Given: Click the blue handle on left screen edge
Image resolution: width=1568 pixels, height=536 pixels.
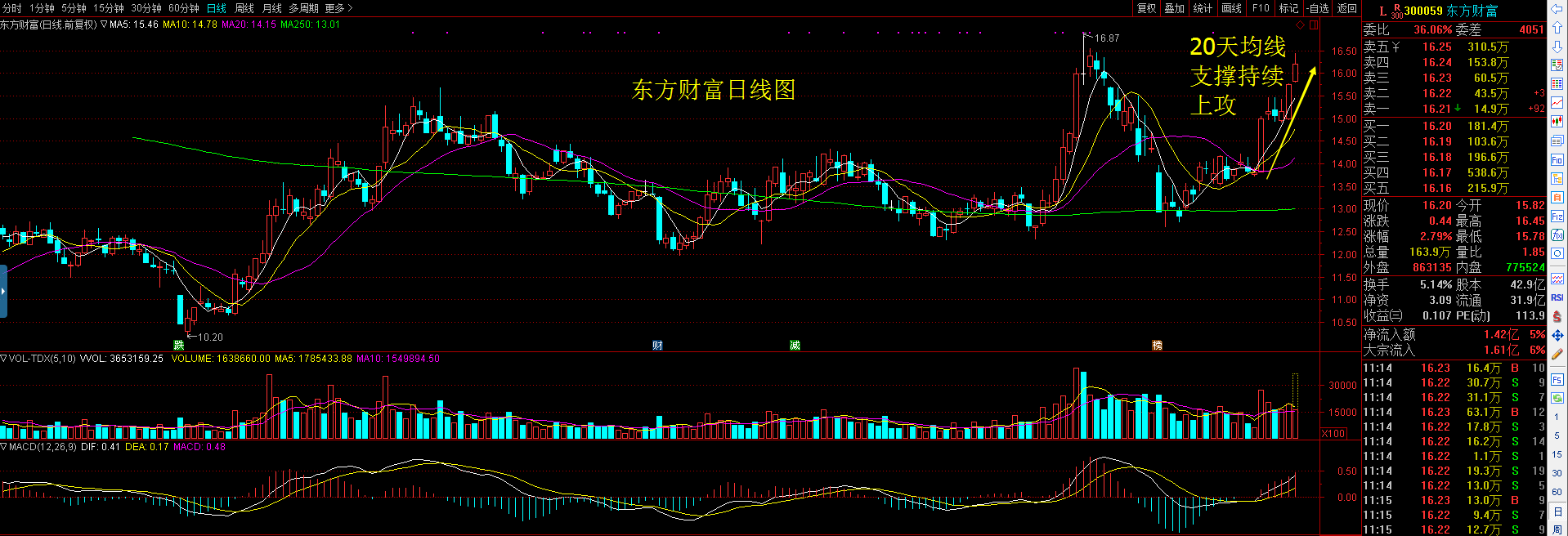Looking at the screenshot, I should tap(3, 291).
